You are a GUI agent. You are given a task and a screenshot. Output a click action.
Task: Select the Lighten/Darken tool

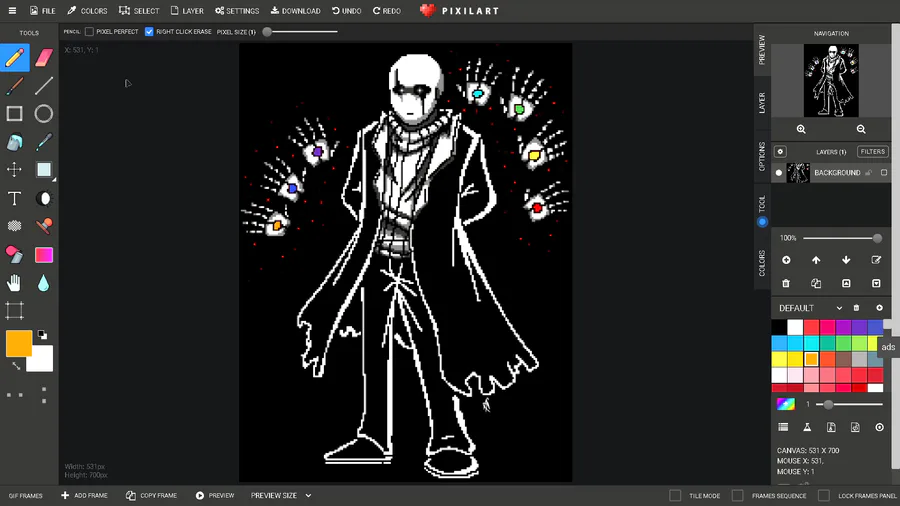point(44,198)
